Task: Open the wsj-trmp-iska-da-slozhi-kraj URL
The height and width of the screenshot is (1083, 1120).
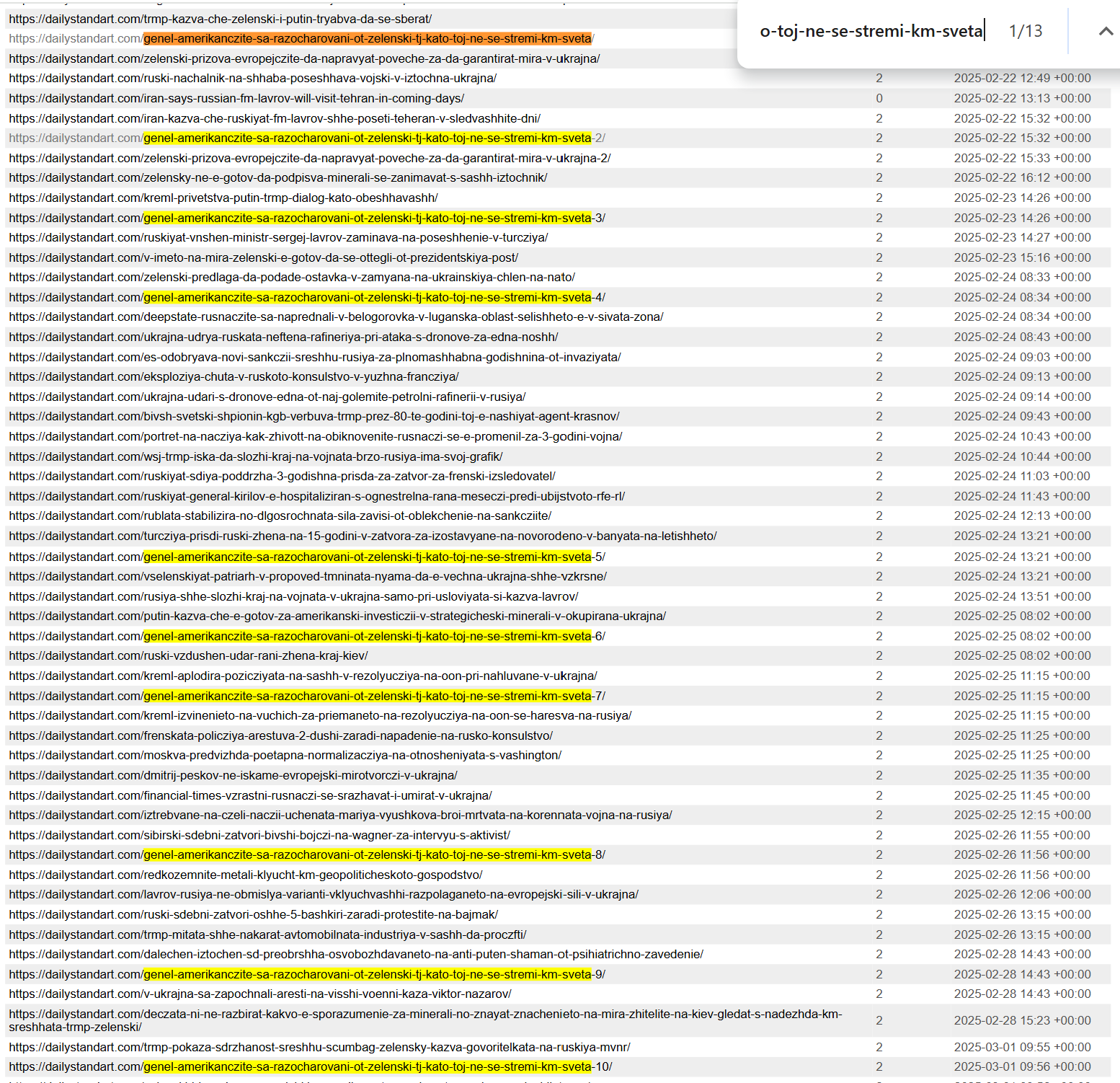Action: [256, 456]
